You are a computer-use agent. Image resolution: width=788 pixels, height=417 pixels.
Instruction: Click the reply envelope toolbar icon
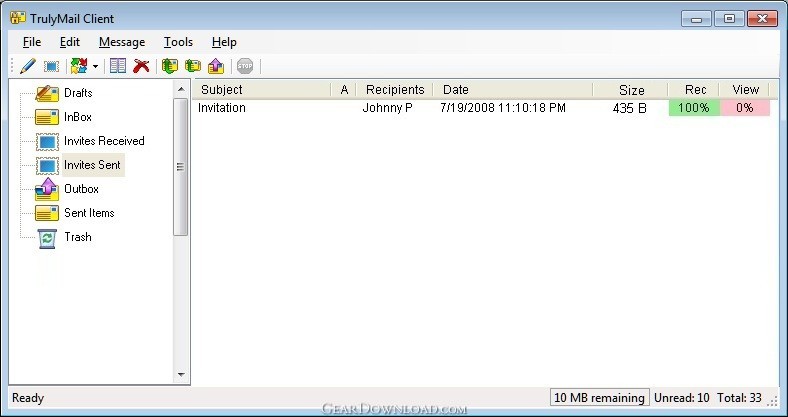[x=170, y=66]
